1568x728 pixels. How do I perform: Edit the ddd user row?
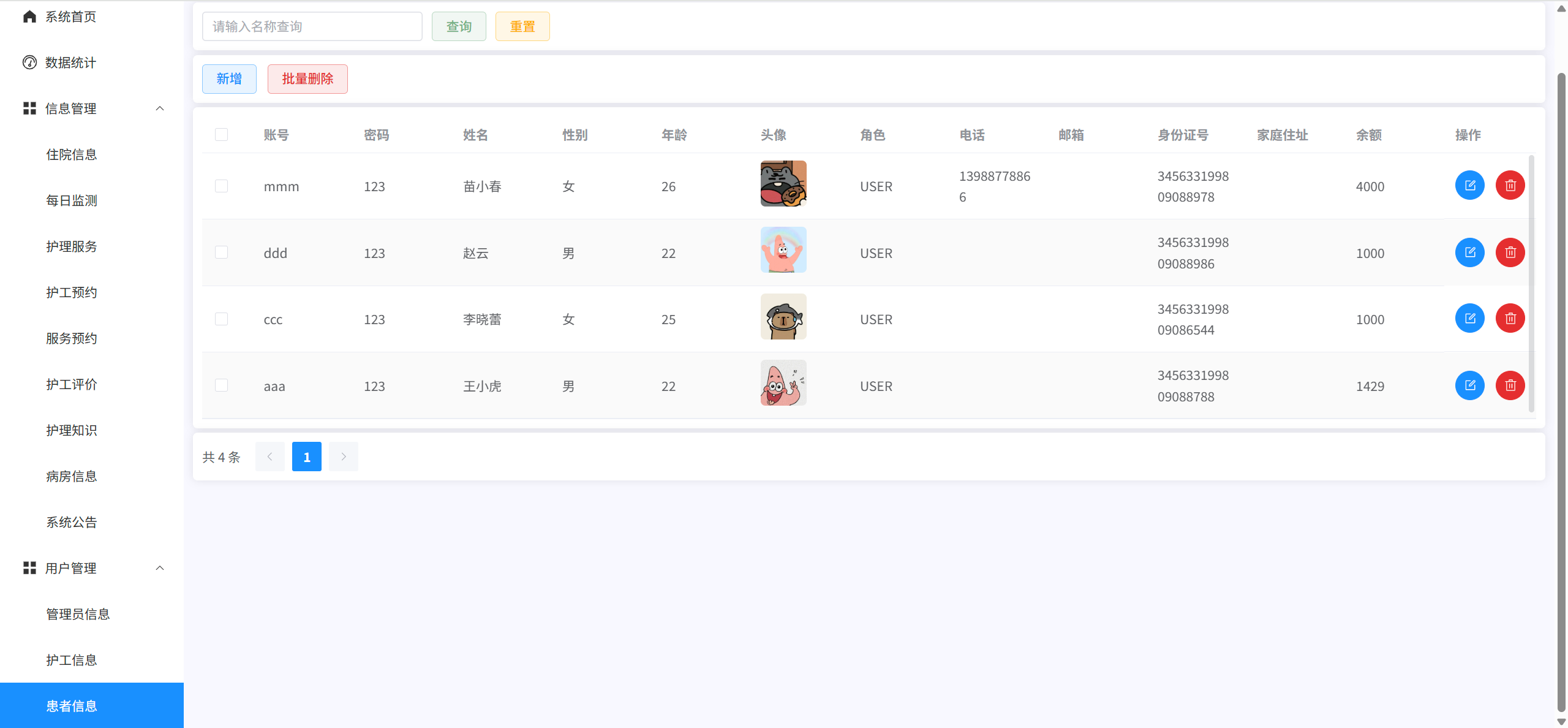pos(1469,252)
